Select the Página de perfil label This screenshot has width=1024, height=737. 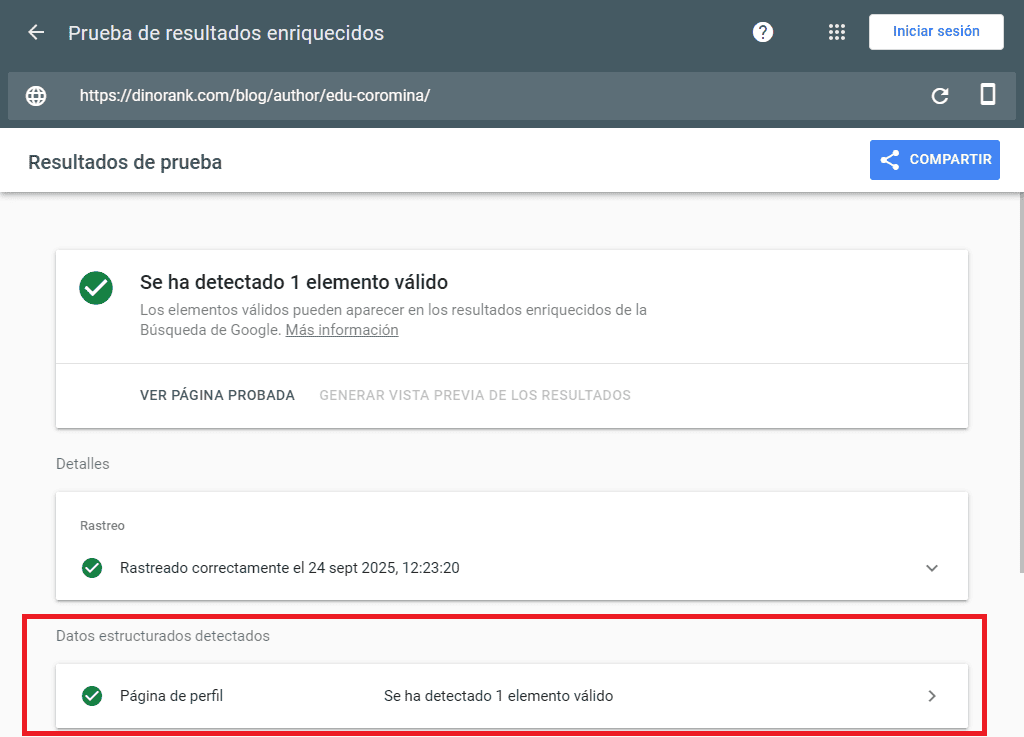pos(171,696)
